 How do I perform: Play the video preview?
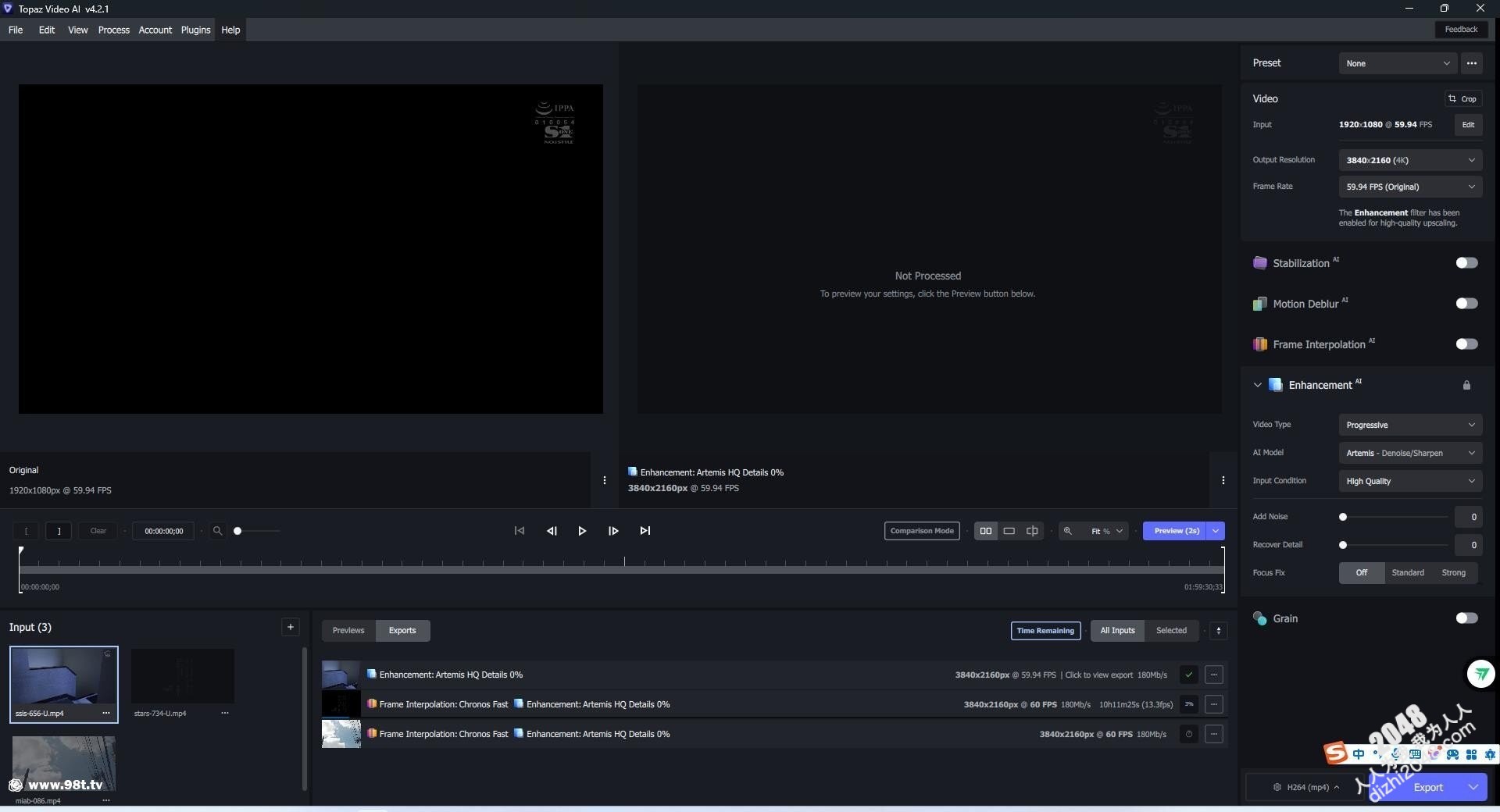click(582, 531)
